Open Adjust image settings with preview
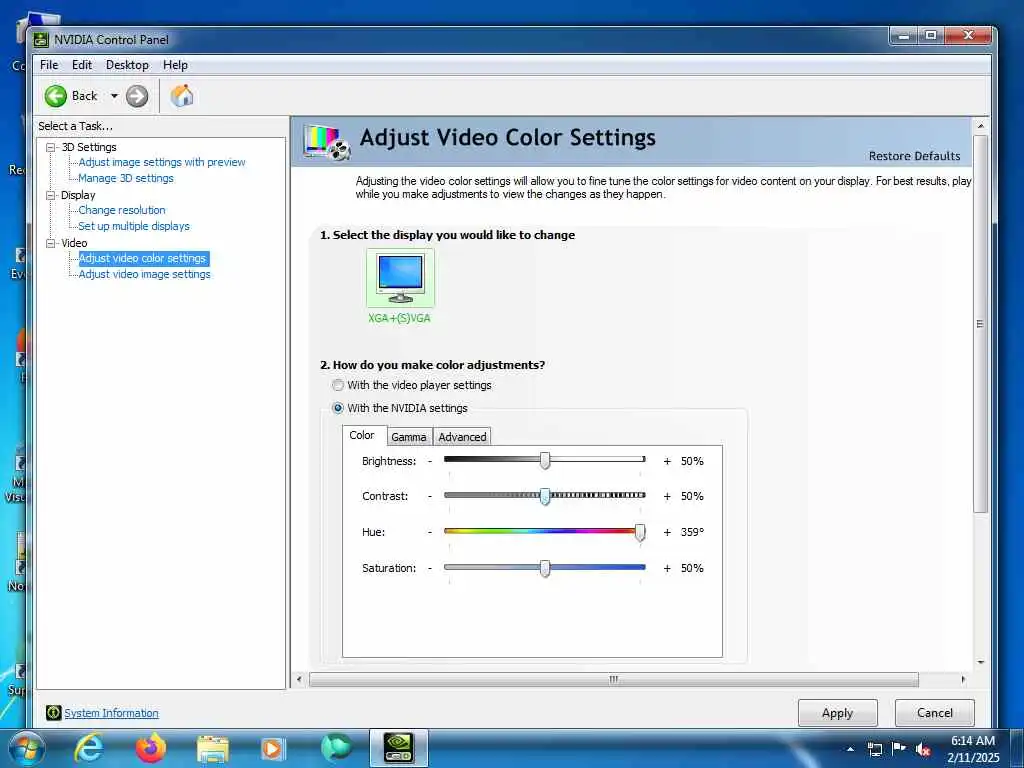This screenshot has height=768, width=1024. pos(162,163)
